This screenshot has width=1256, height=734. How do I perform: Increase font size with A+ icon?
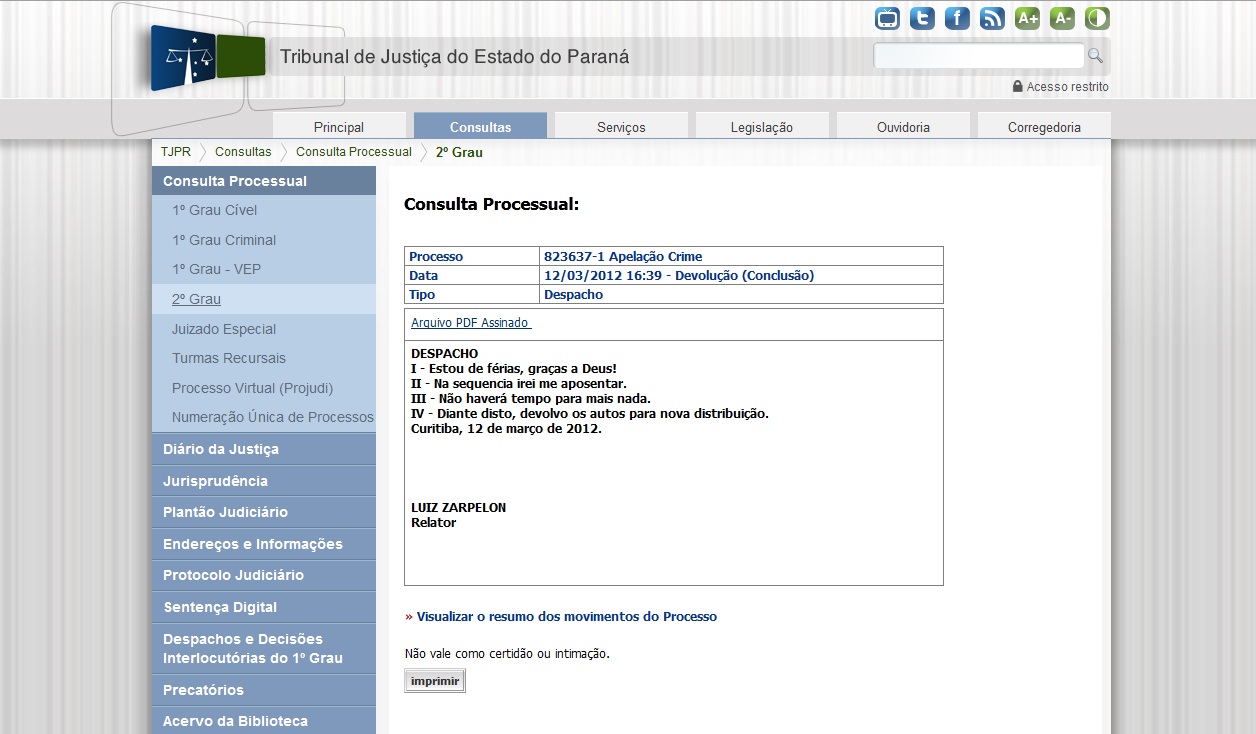[x=1027, y=18]
